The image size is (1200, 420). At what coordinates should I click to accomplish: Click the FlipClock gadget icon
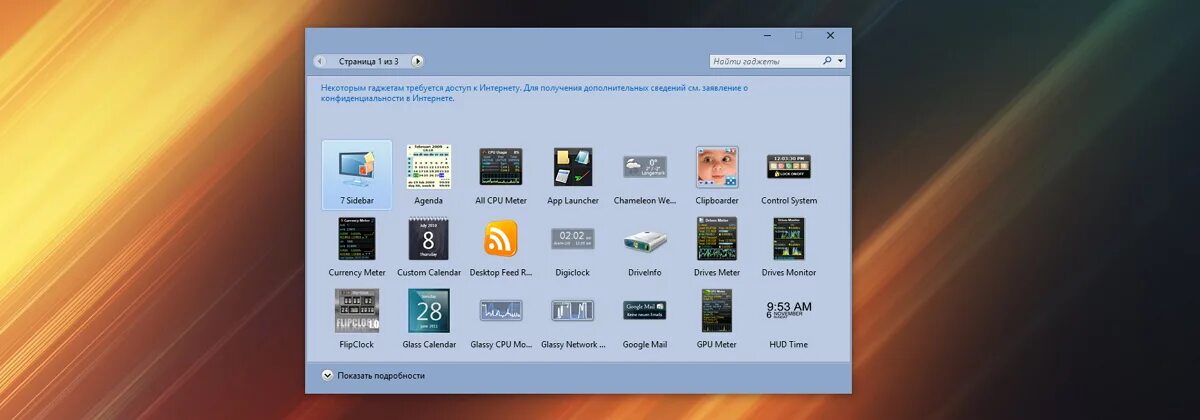point(357,310)
